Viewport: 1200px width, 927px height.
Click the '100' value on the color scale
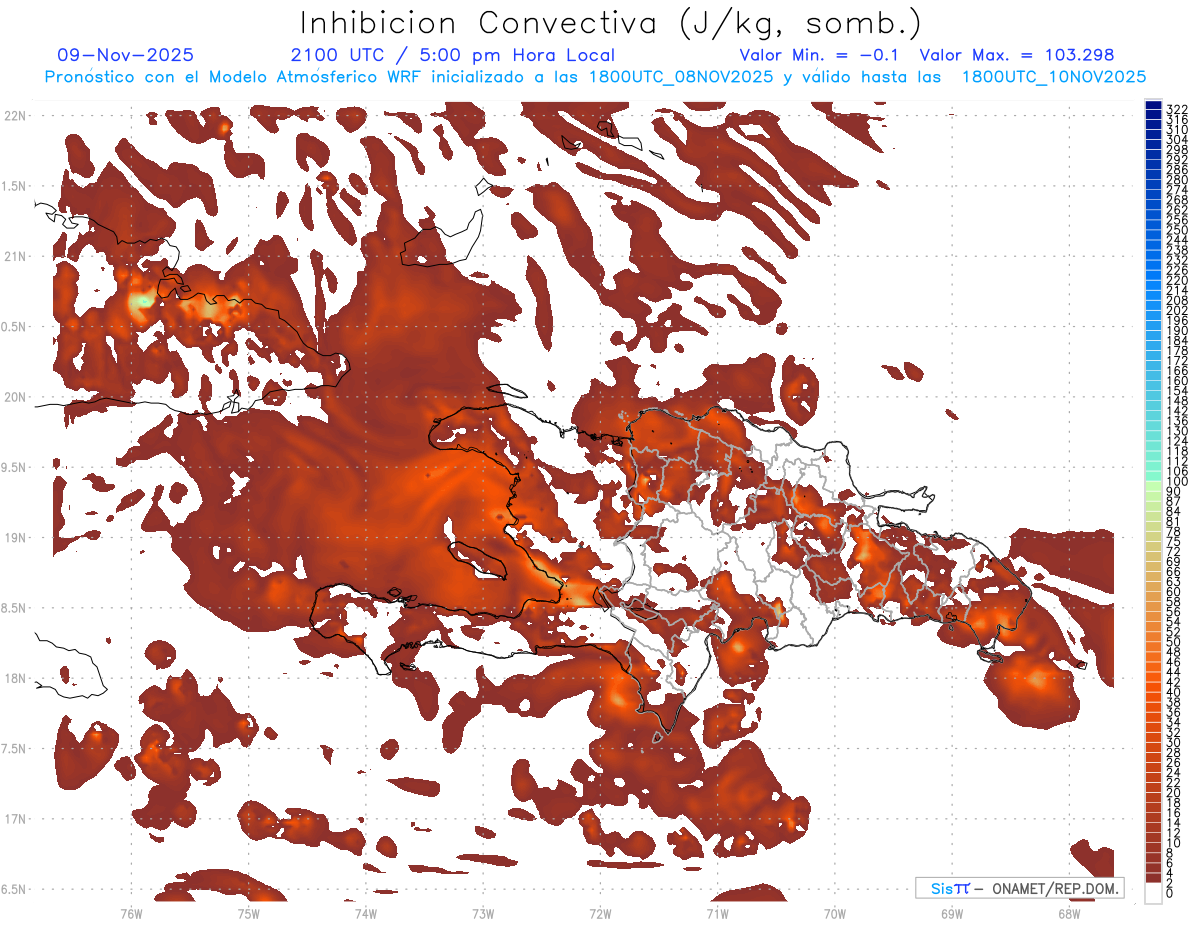coord(1177,482)
